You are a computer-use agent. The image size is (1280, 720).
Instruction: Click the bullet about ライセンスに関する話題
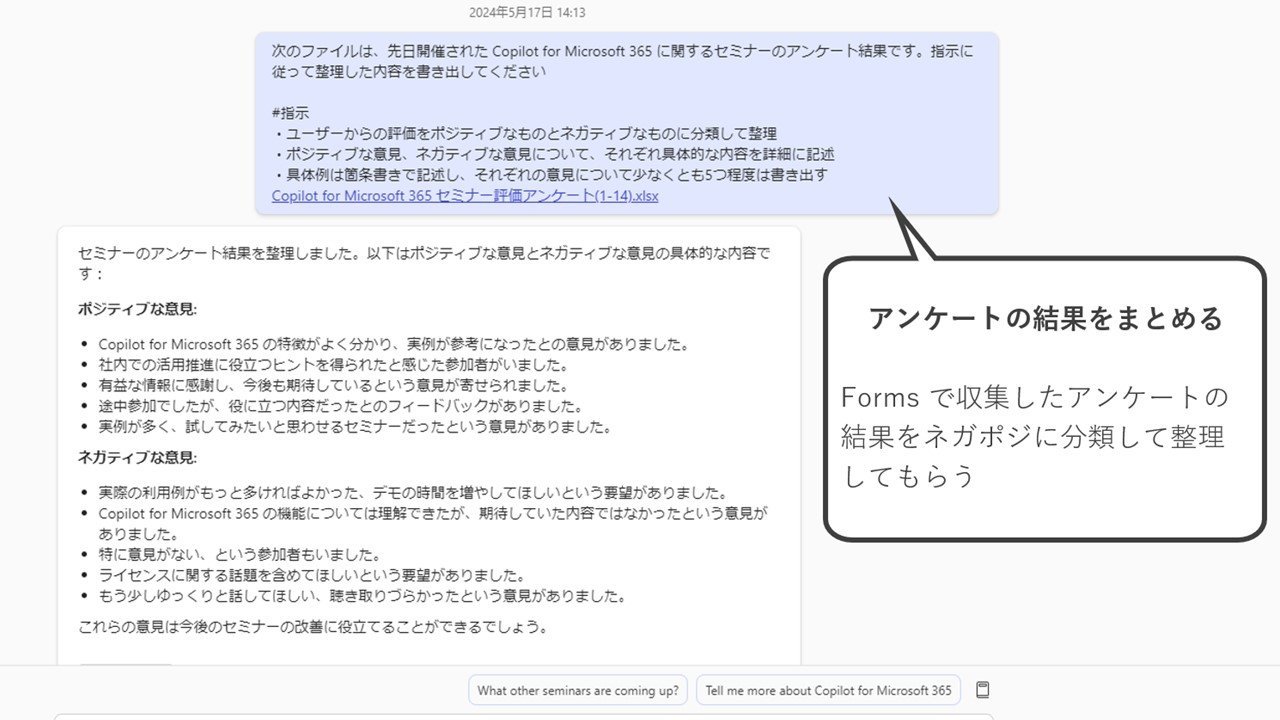311,576
